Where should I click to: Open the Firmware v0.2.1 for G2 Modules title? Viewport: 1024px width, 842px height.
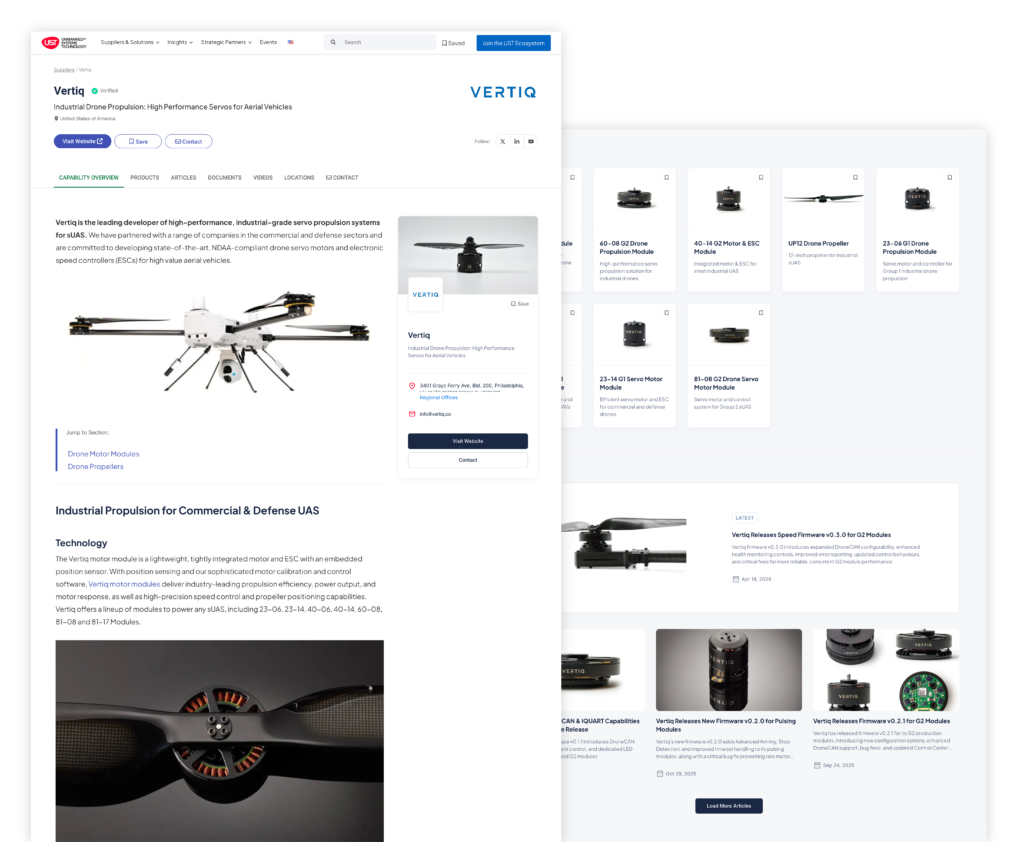882,721
